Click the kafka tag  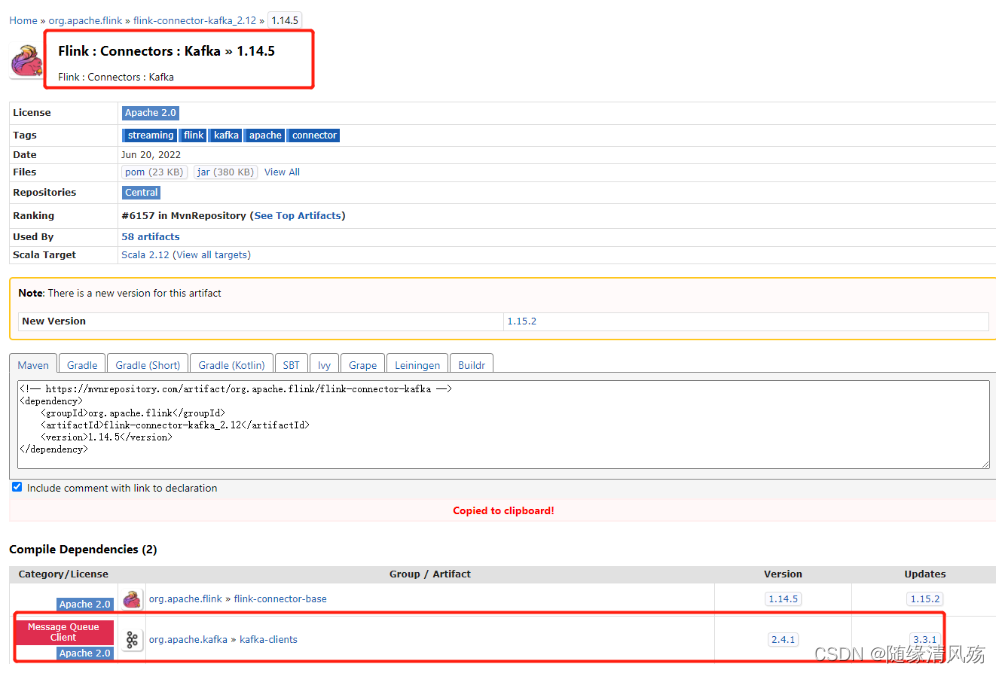click(226, 135)
